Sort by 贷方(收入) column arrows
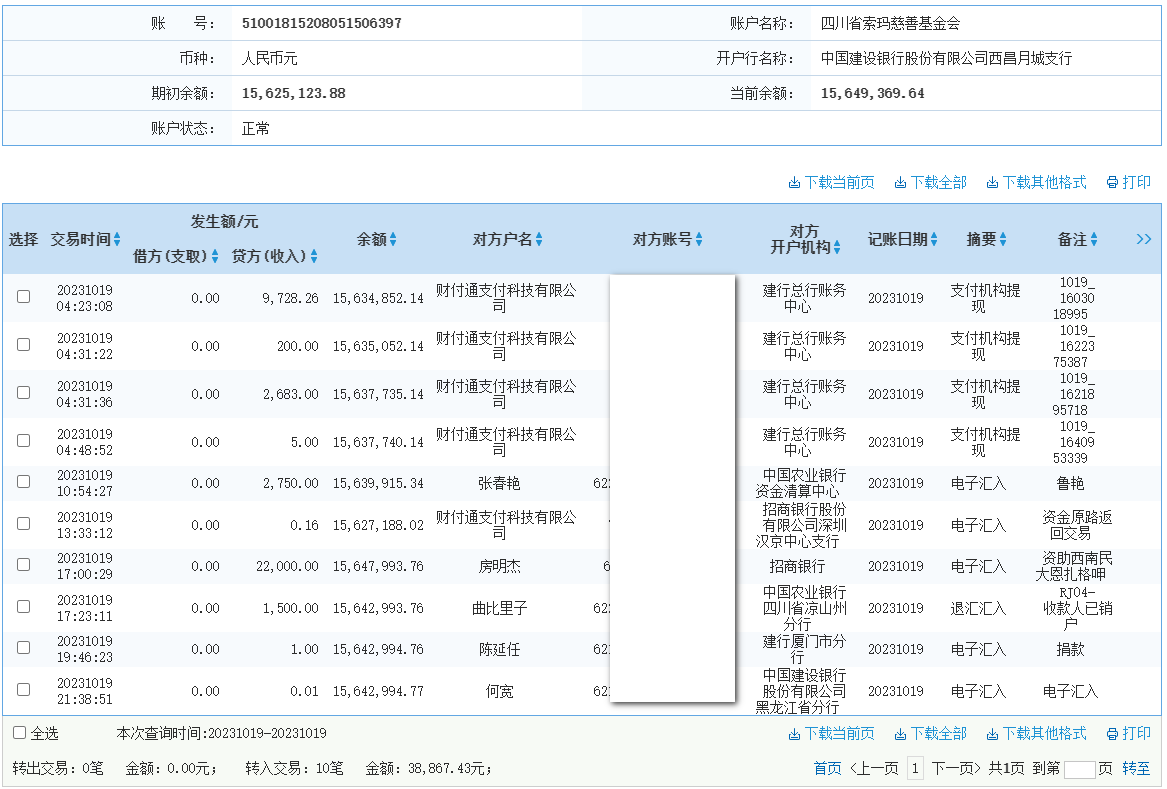Screen dimensions: 1167x789 click(x=314, y=257)
